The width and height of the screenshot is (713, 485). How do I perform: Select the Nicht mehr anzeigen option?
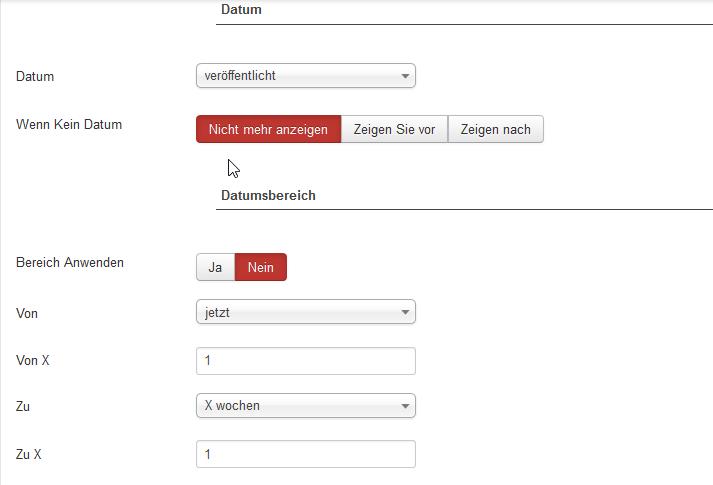pyautogui.click(x=268, y=130)
